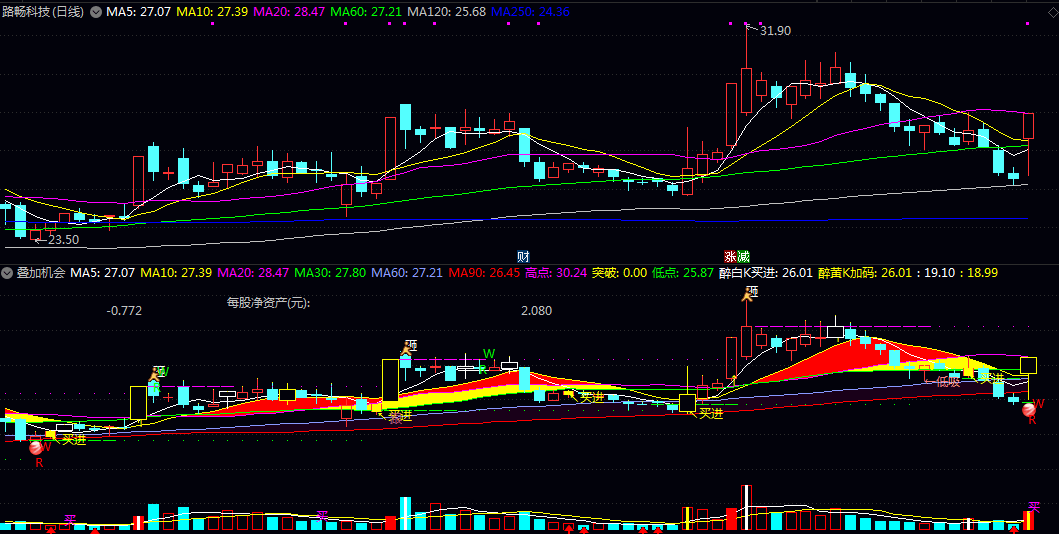Select the blue MA250: 24.36 label
Image resolution: width=1059 pixels, height=534 pixels.
click(531, 12)
